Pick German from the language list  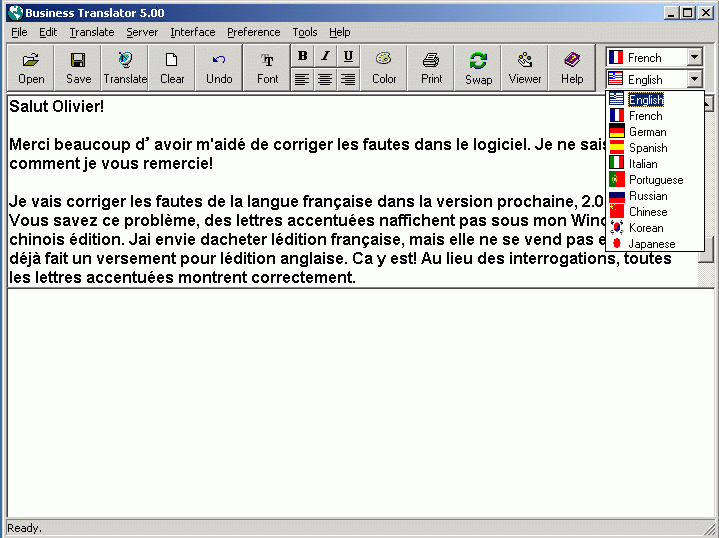(654, 131)
